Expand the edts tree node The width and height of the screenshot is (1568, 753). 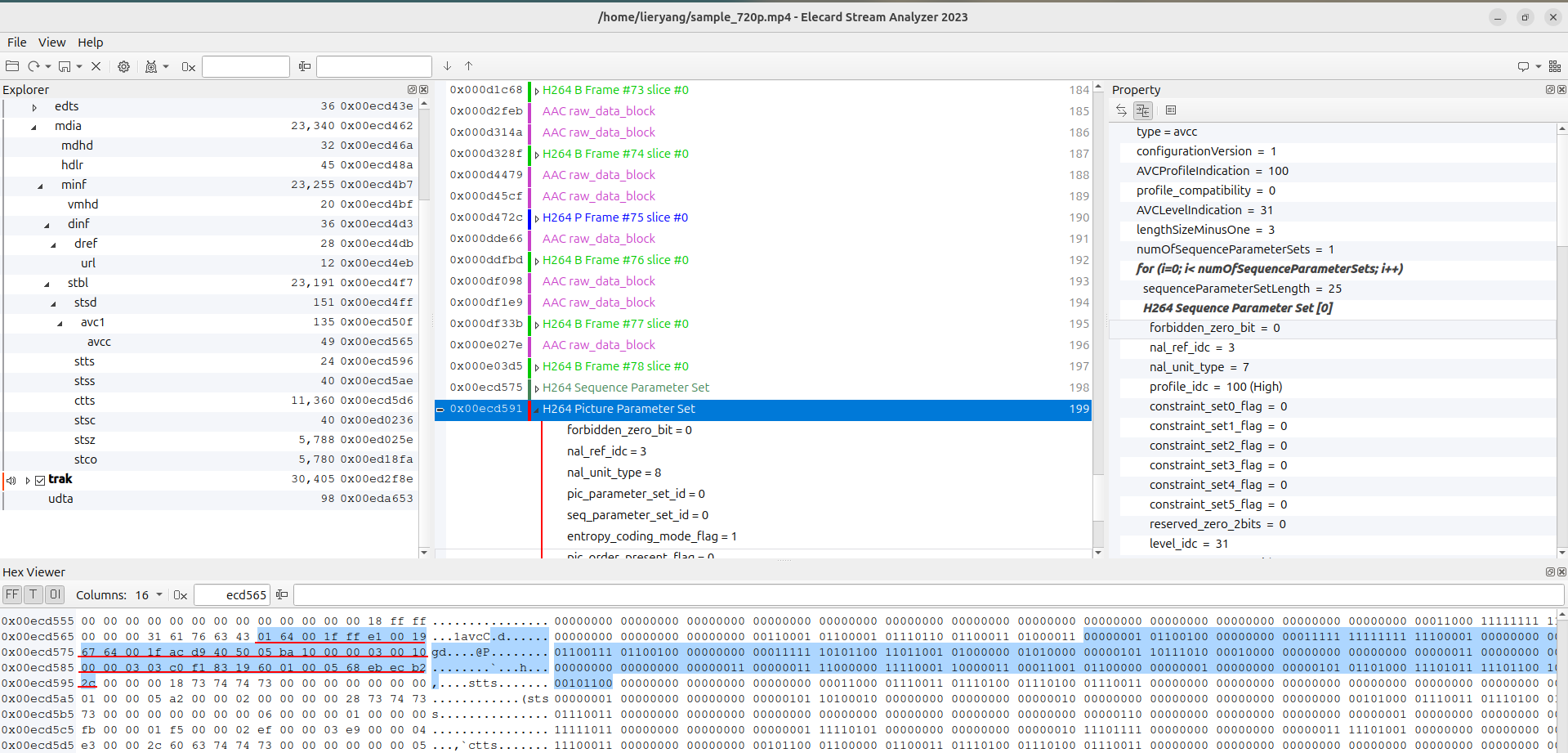34,107
